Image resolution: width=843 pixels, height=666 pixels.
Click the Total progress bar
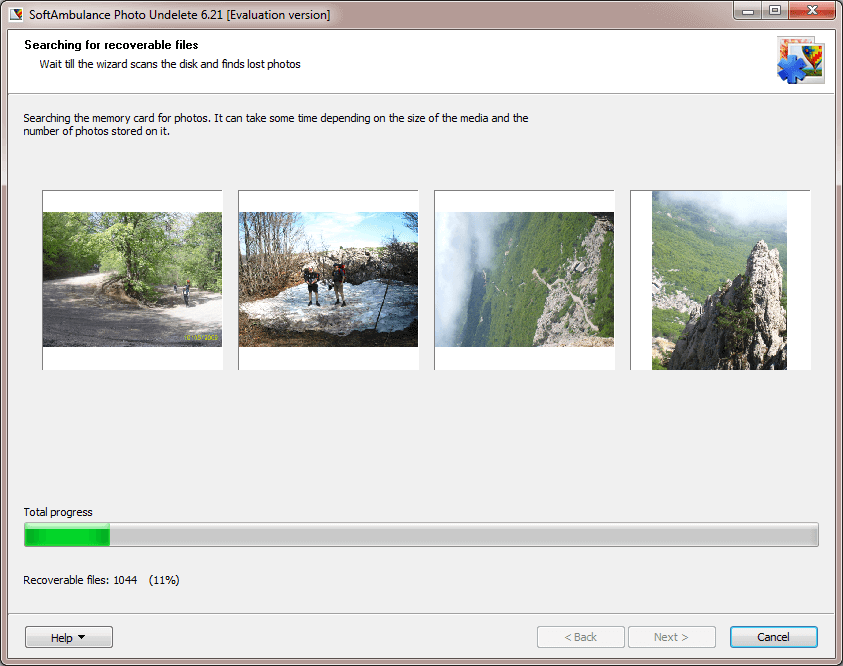pyautogui.click(x=421, y=534)
